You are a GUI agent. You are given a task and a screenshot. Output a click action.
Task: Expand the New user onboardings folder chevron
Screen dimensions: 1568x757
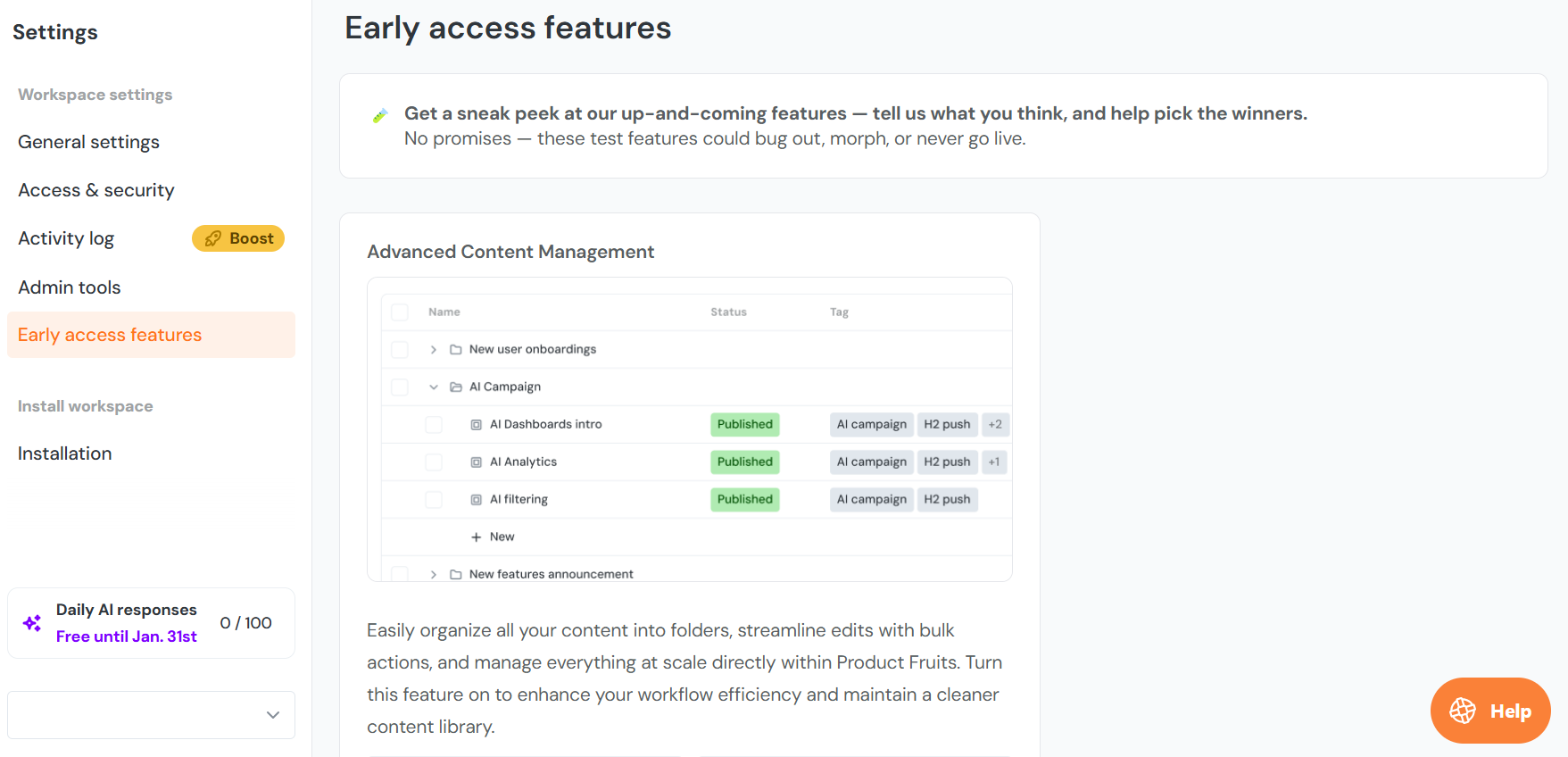click(434, 350)
